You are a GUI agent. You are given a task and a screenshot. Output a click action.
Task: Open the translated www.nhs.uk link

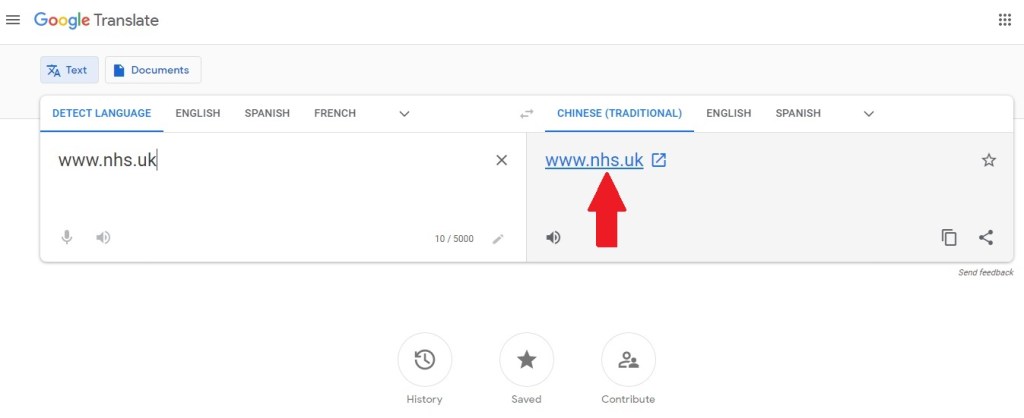[x=594, y=160]
